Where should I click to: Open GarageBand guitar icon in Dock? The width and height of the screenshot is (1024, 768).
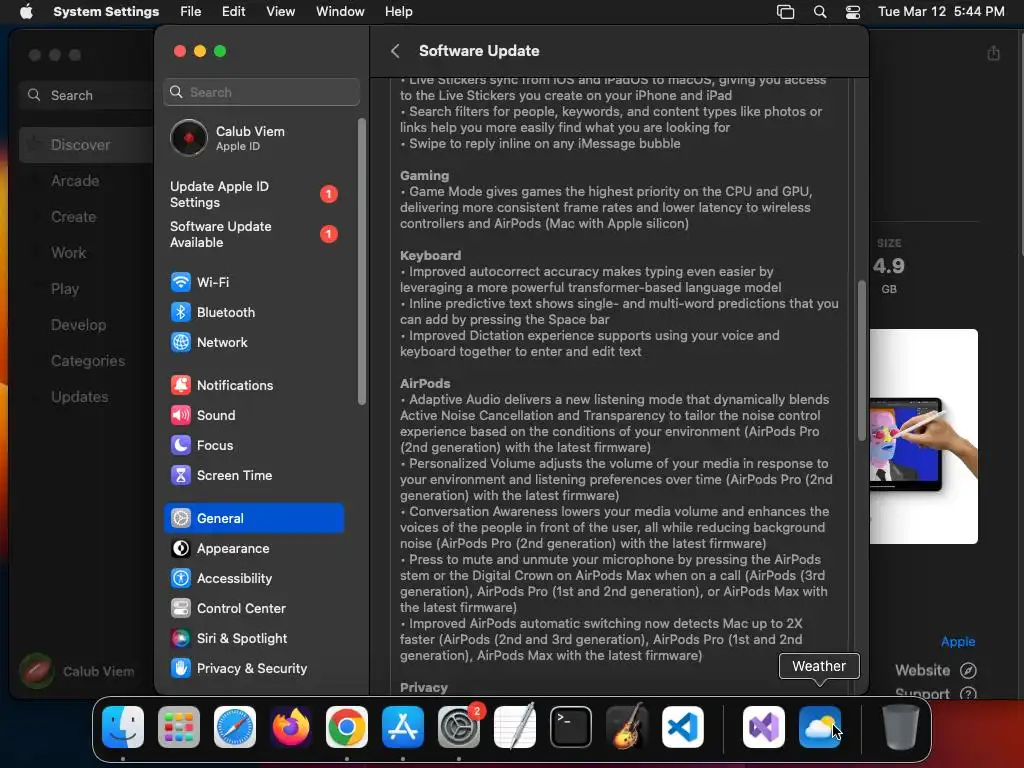coord(627,727)
